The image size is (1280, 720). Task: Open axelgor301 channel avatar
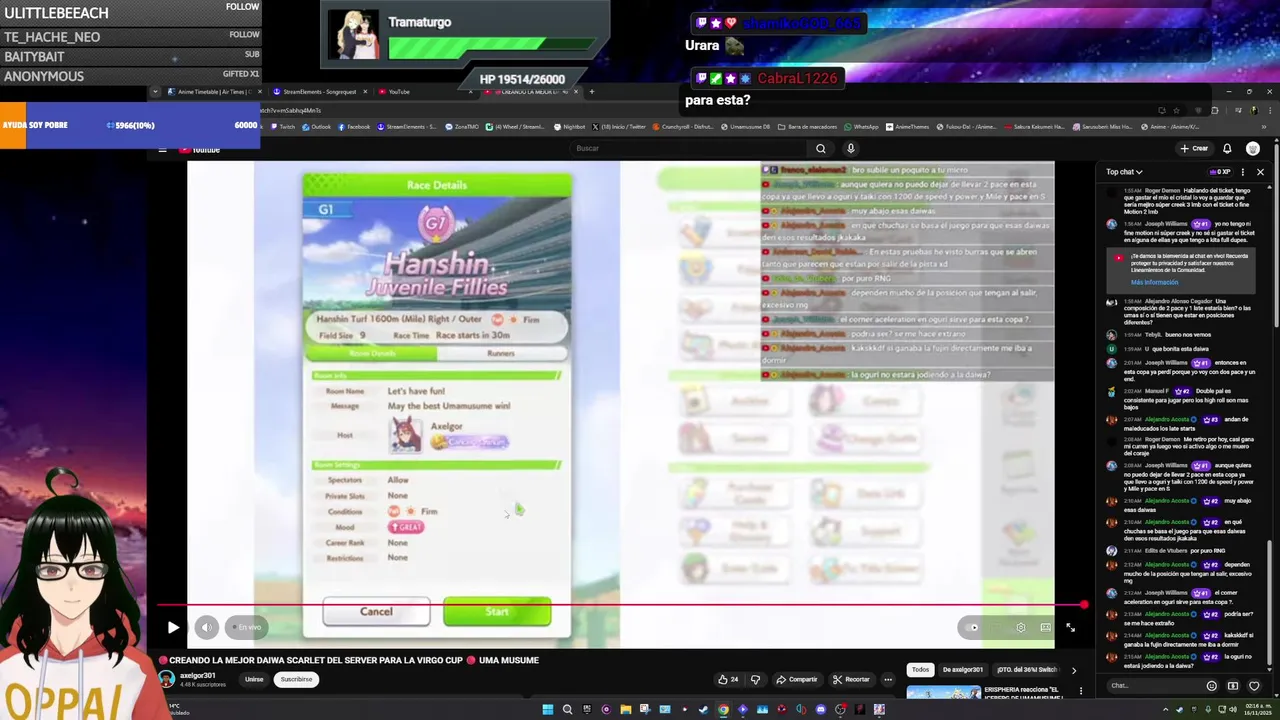[167, 679]
